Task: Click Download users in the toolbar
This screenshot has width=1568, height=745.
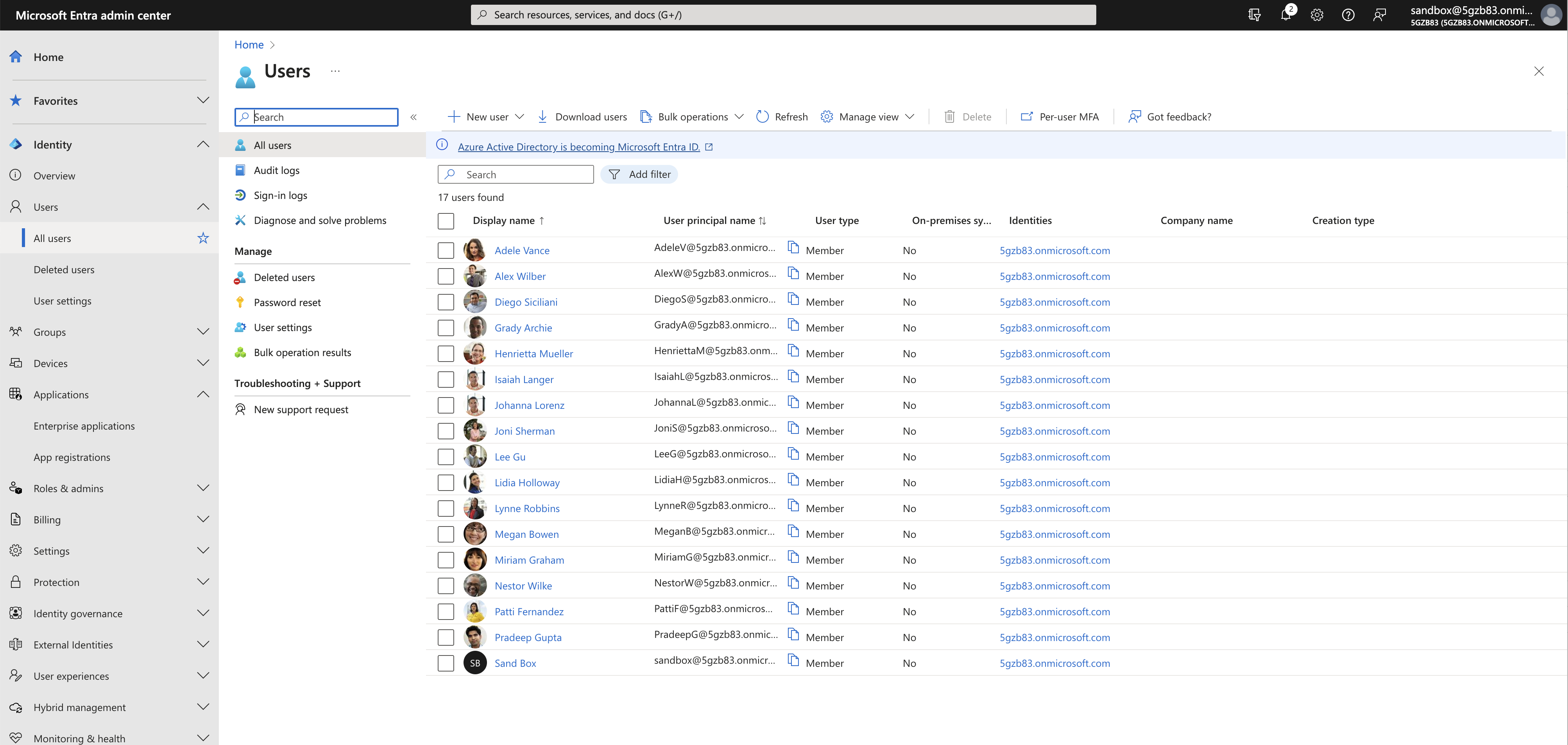Action: pos(582,117)
